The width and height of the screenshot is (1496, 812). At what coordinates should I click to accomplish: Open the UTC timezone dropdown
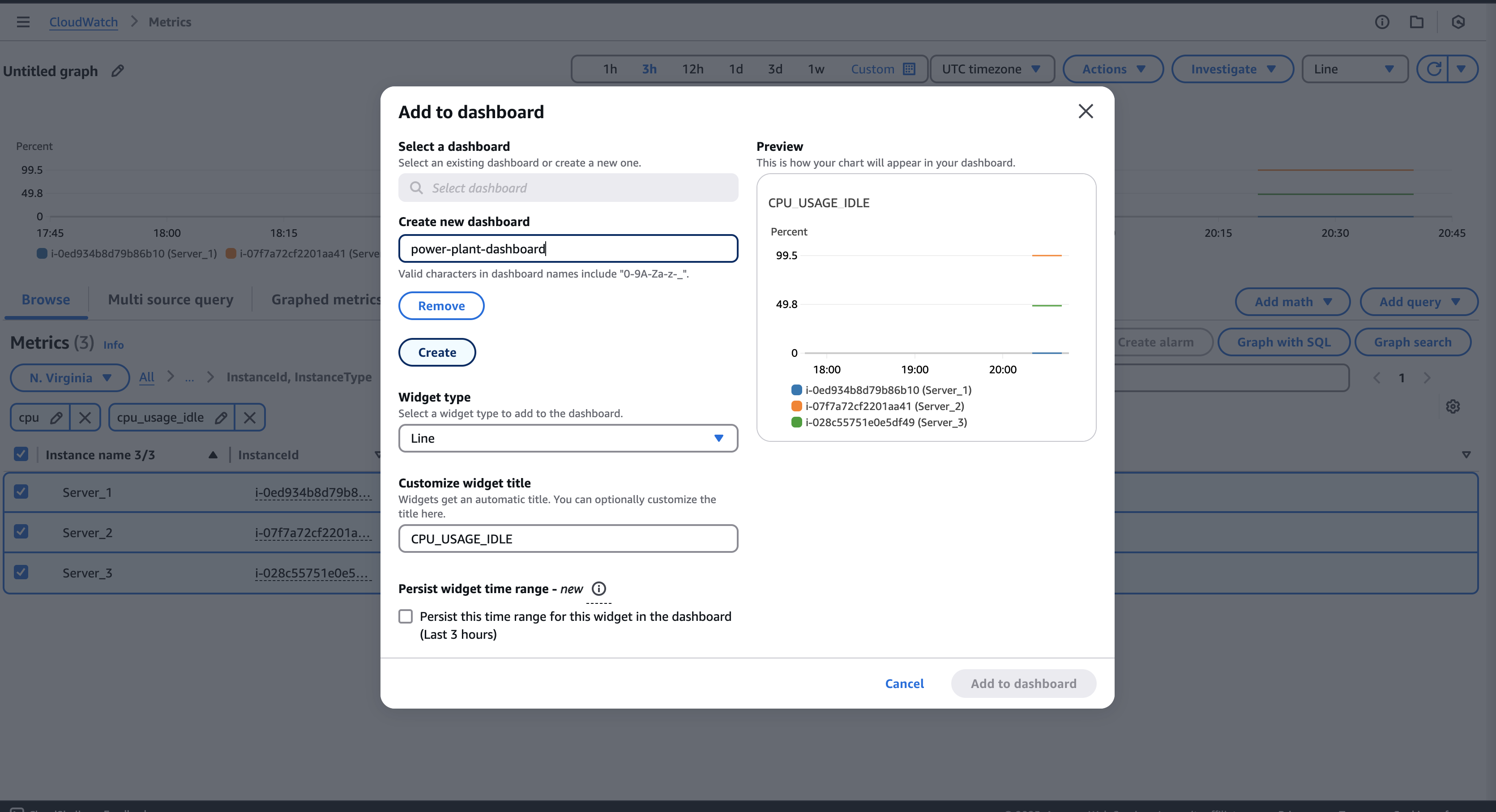(x=992, y=69)
